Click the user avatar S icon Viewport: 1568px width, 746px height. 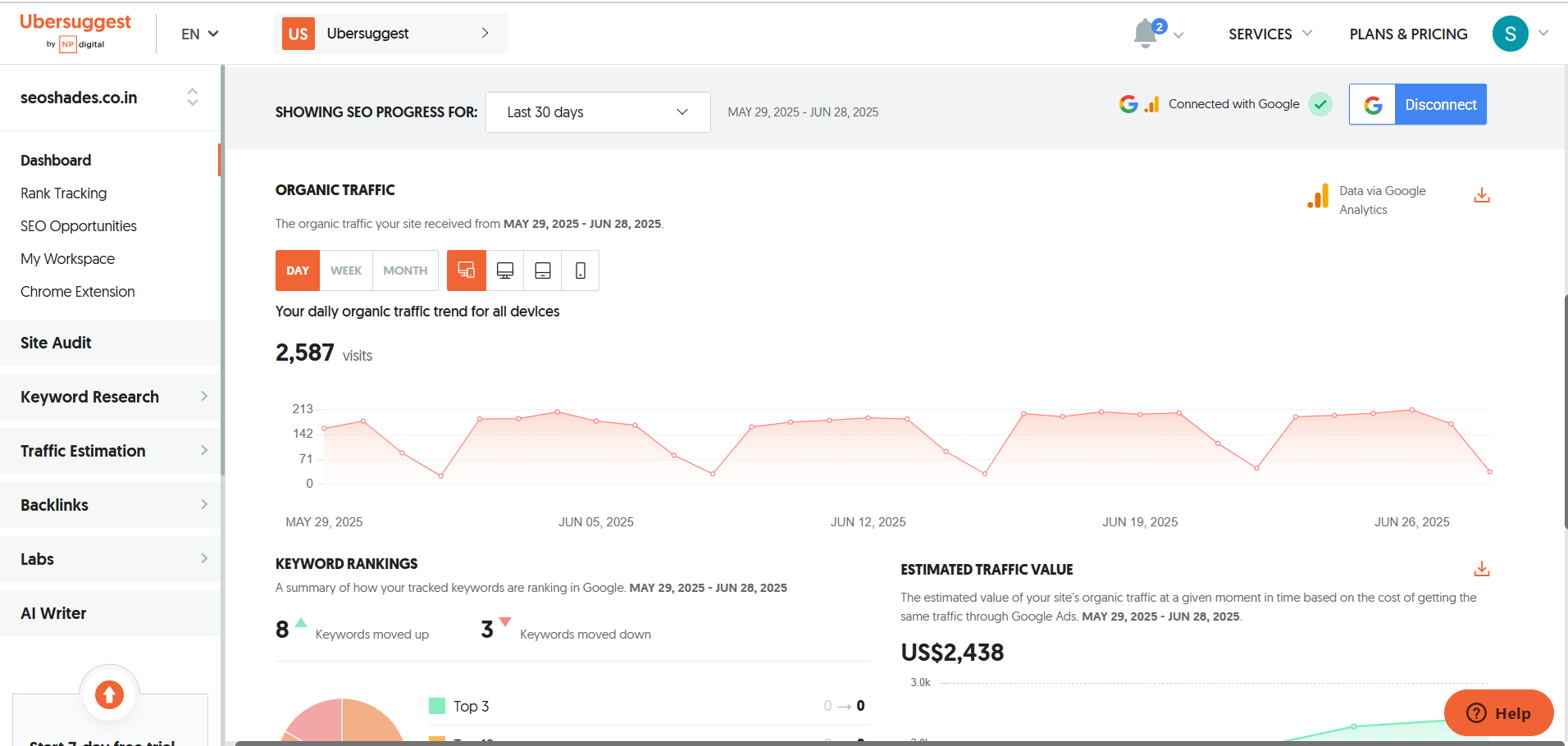1510,34
